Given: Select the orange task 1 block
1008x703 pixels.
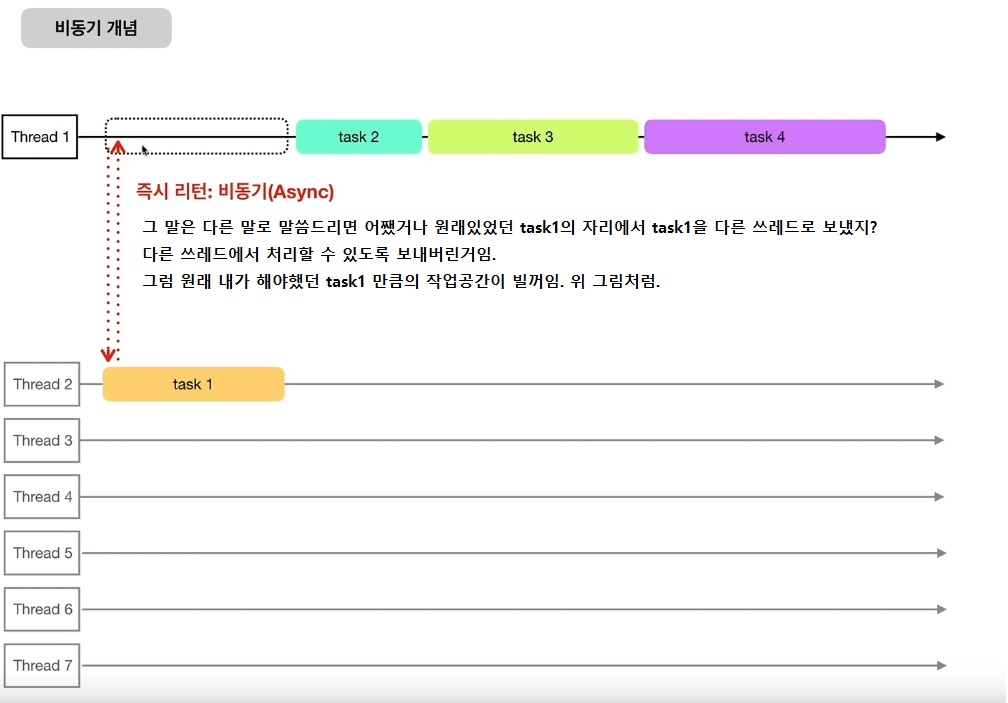Looking at the screenshot, I should [193, 384].
